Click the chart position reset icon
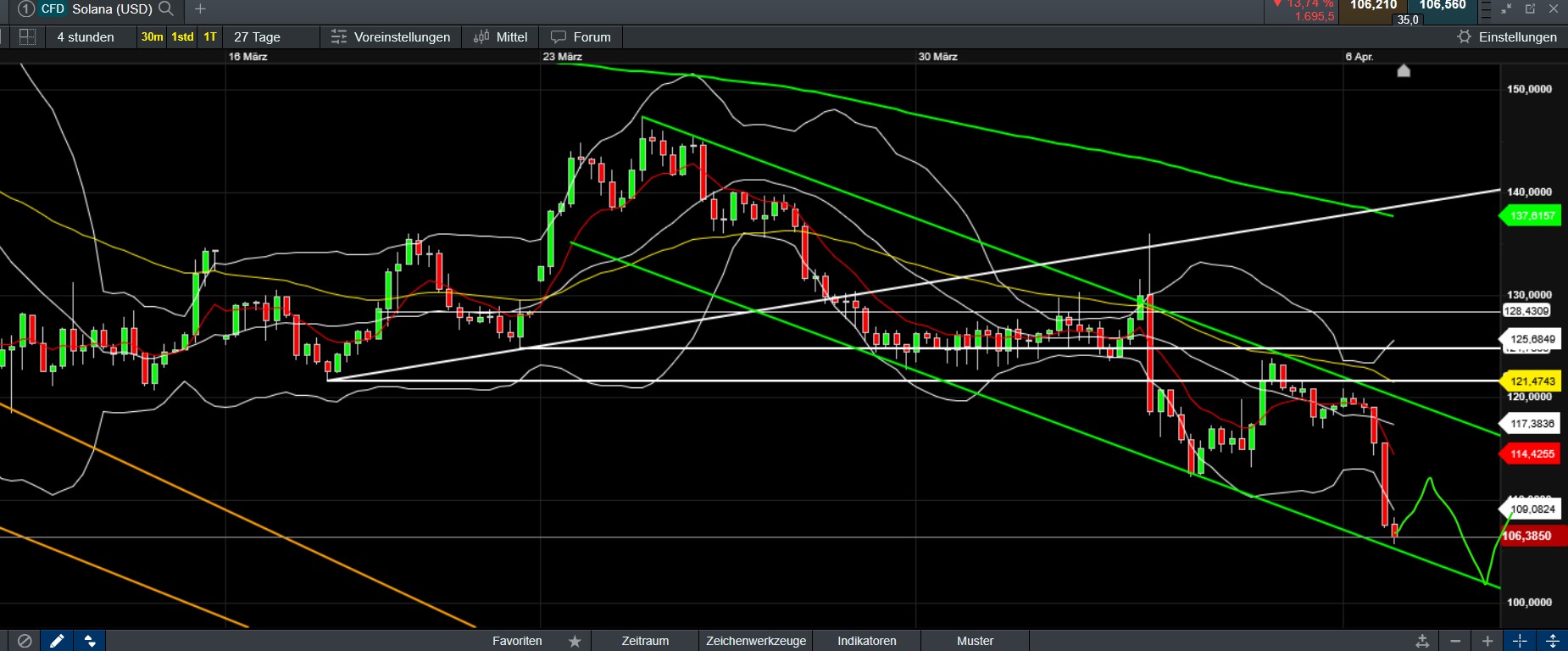Image resolution: width=1568 pixels, height=651 pixels. click(1423, 641)
